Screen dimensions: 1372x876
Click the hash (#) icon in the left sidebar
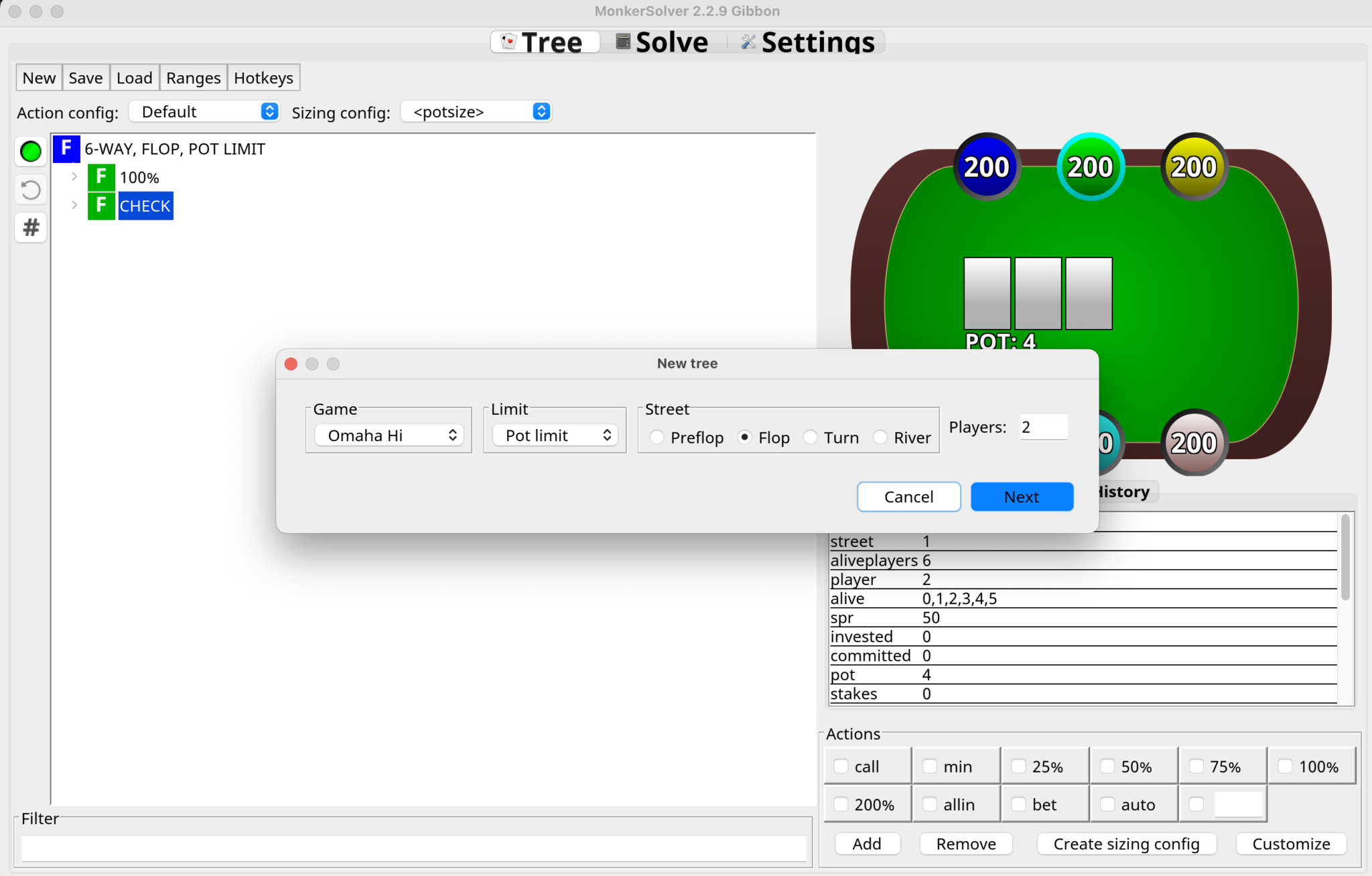click(29, 228)
